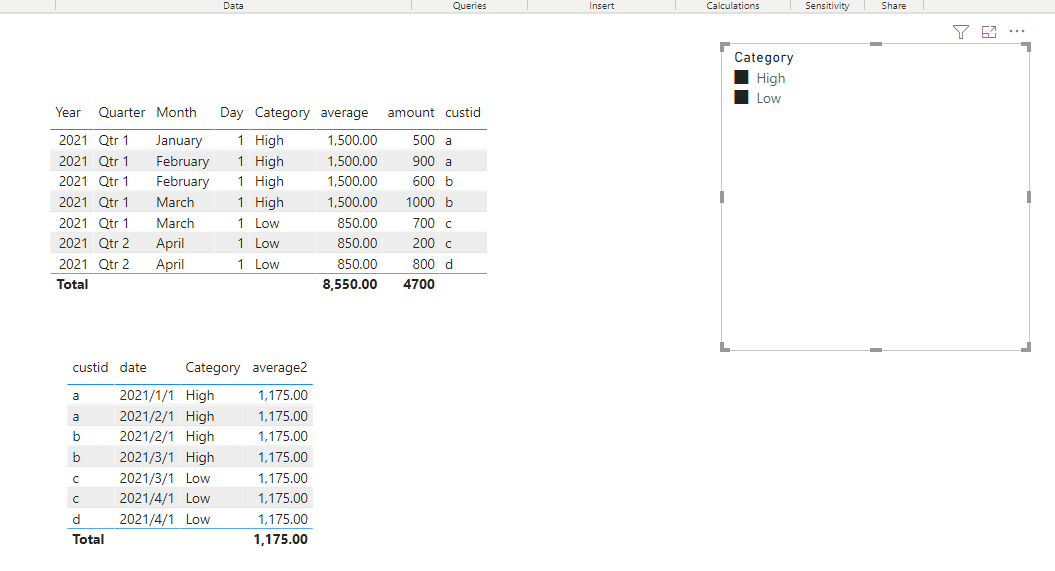Sort bottom table by custid header

(90, 367)
